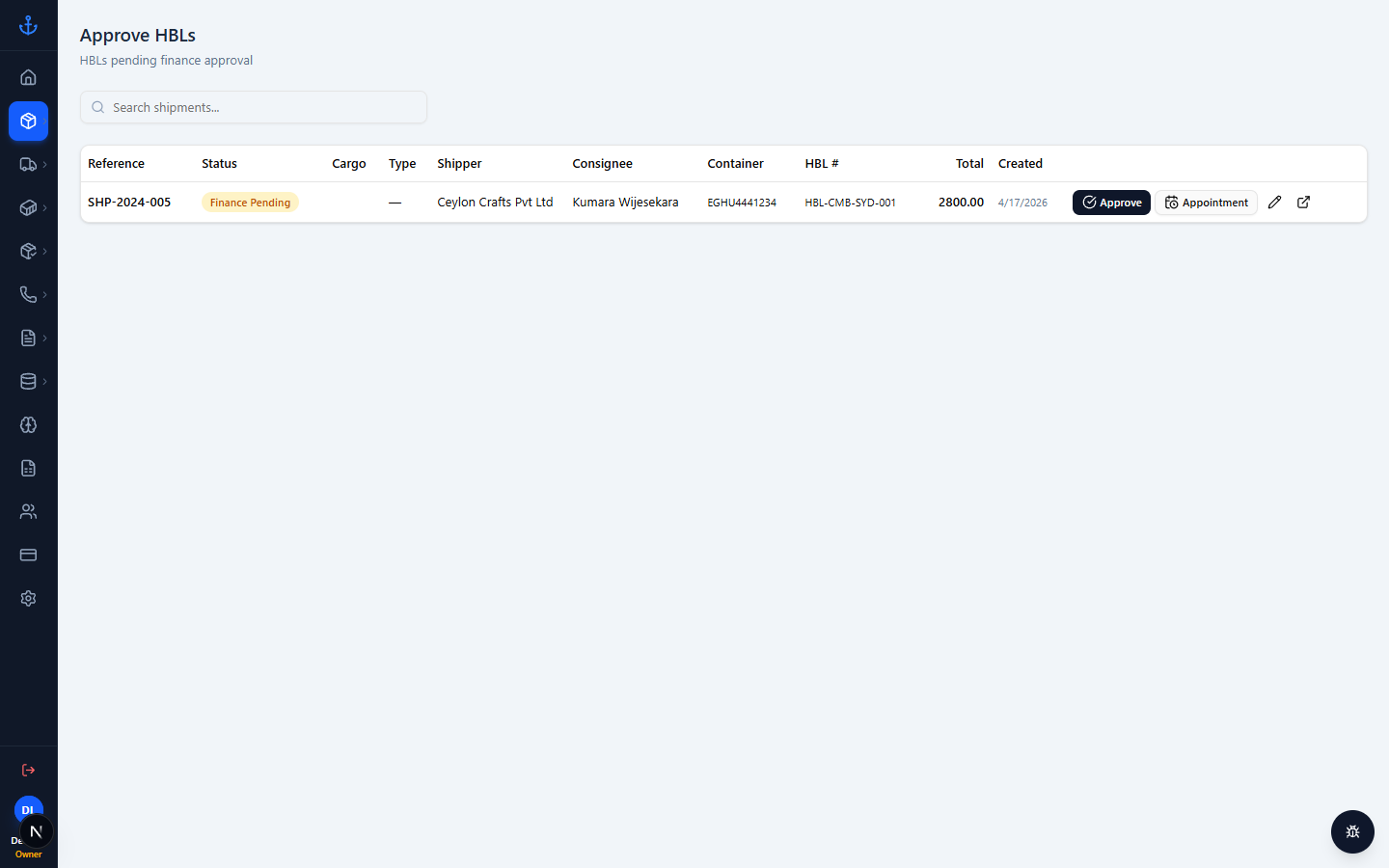Approve HBL for SHP-2024-005
Image resolution: width=1389 pixels, height=868 pixels.
(x=1111, y=203)
